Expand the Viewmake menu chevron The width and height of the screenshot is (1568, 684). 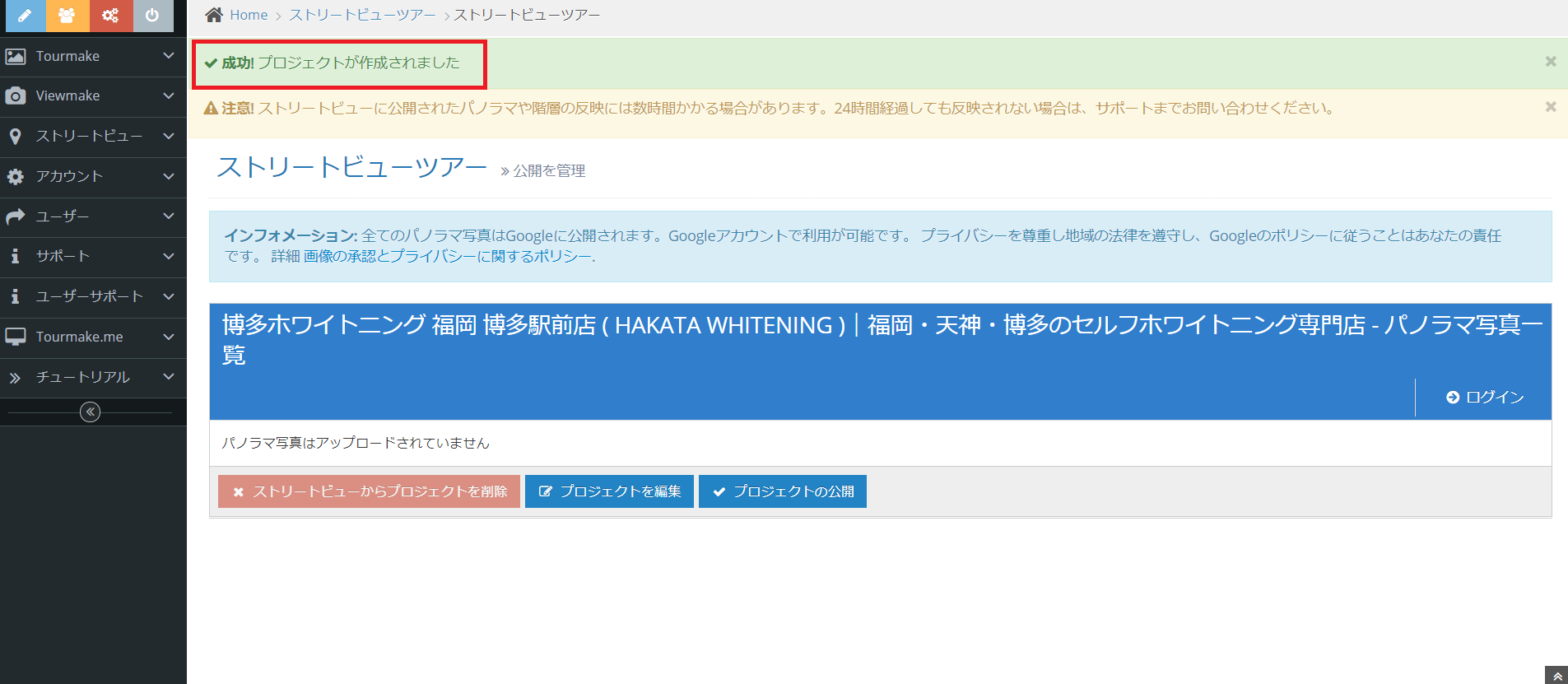[x=169, y=96]
